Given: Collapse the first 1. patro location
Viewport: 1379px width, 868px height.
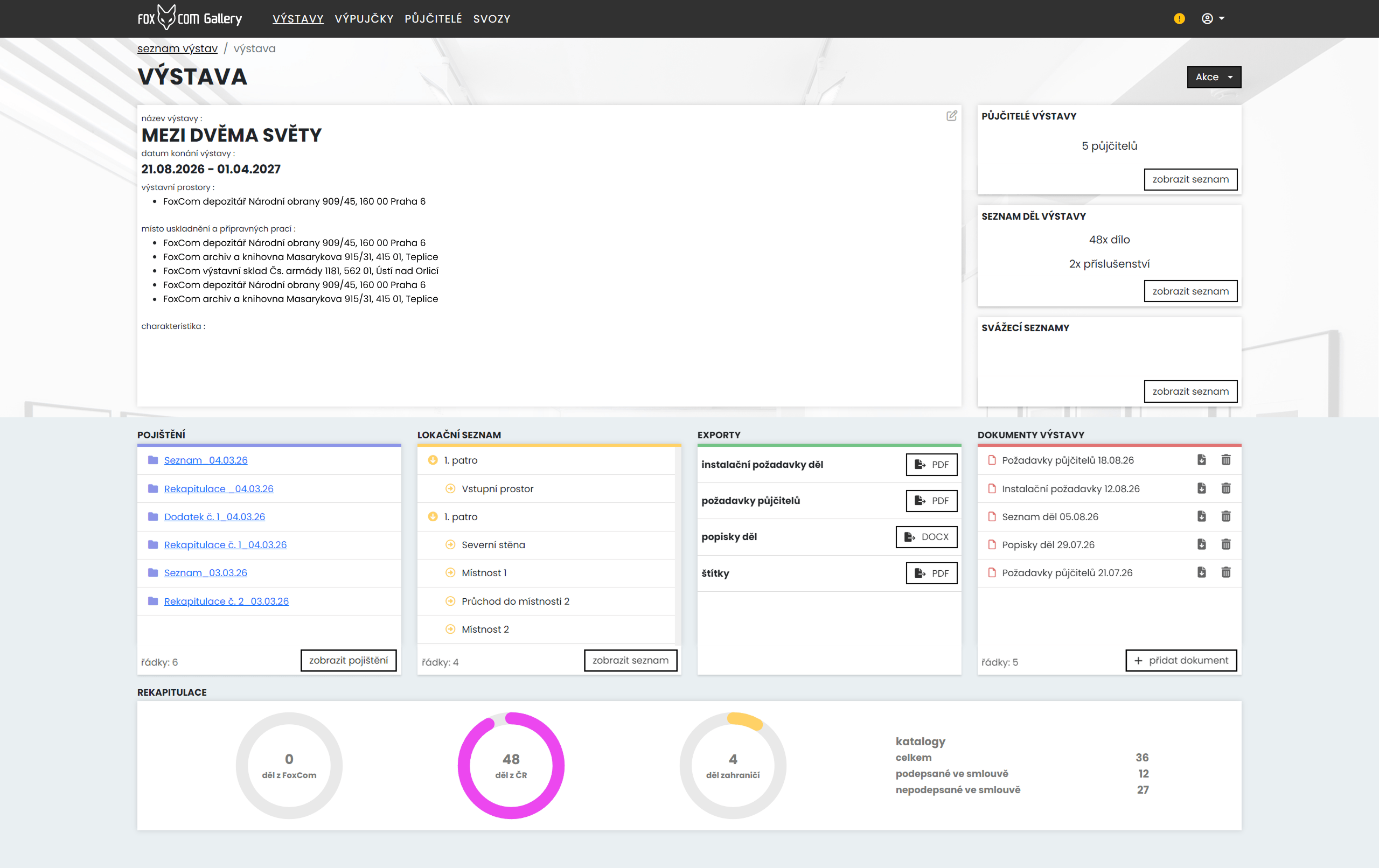Looking at the screenshot, I should click(433, 460).
